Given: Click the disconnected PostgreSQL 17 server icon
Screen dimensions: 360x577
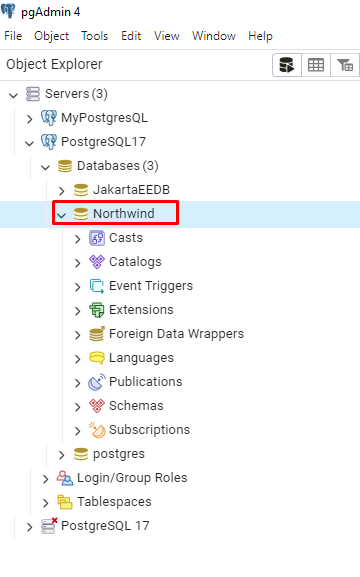Looking at the screenshot, I should pos(49,526).
